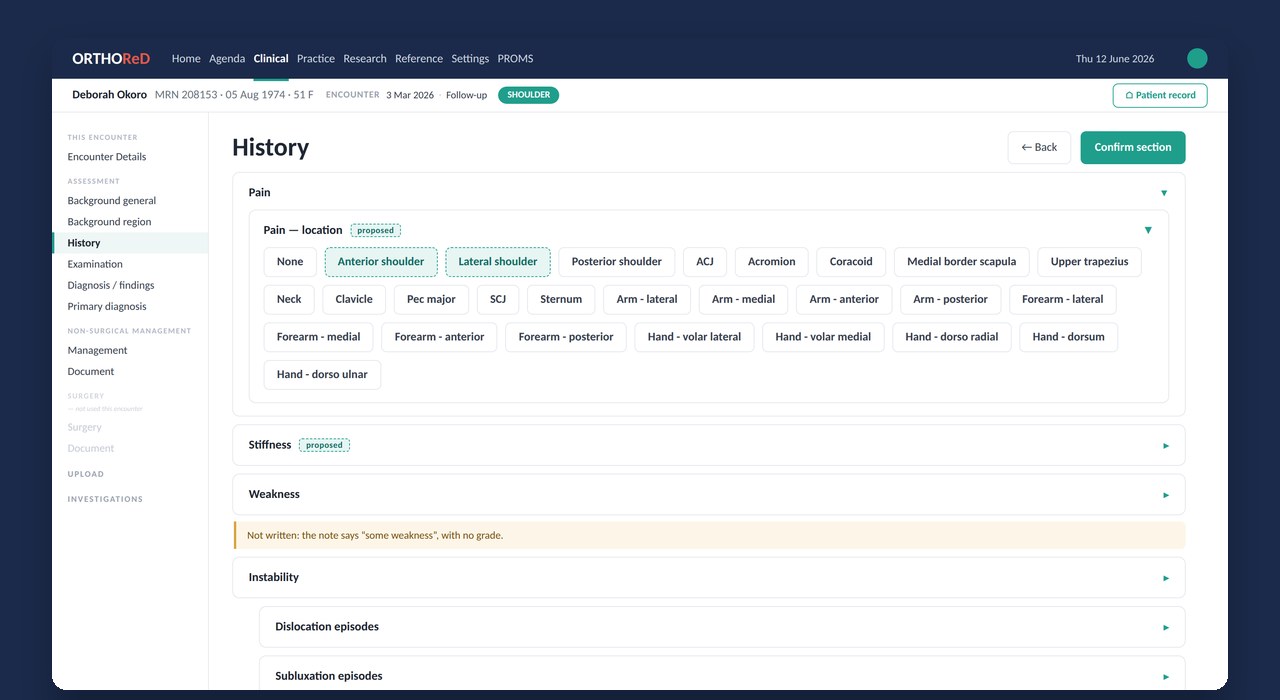Select Hand - dorso ulnar chip
The width and height of the screenshot is (1280, 700).
(x=322, y=375)
